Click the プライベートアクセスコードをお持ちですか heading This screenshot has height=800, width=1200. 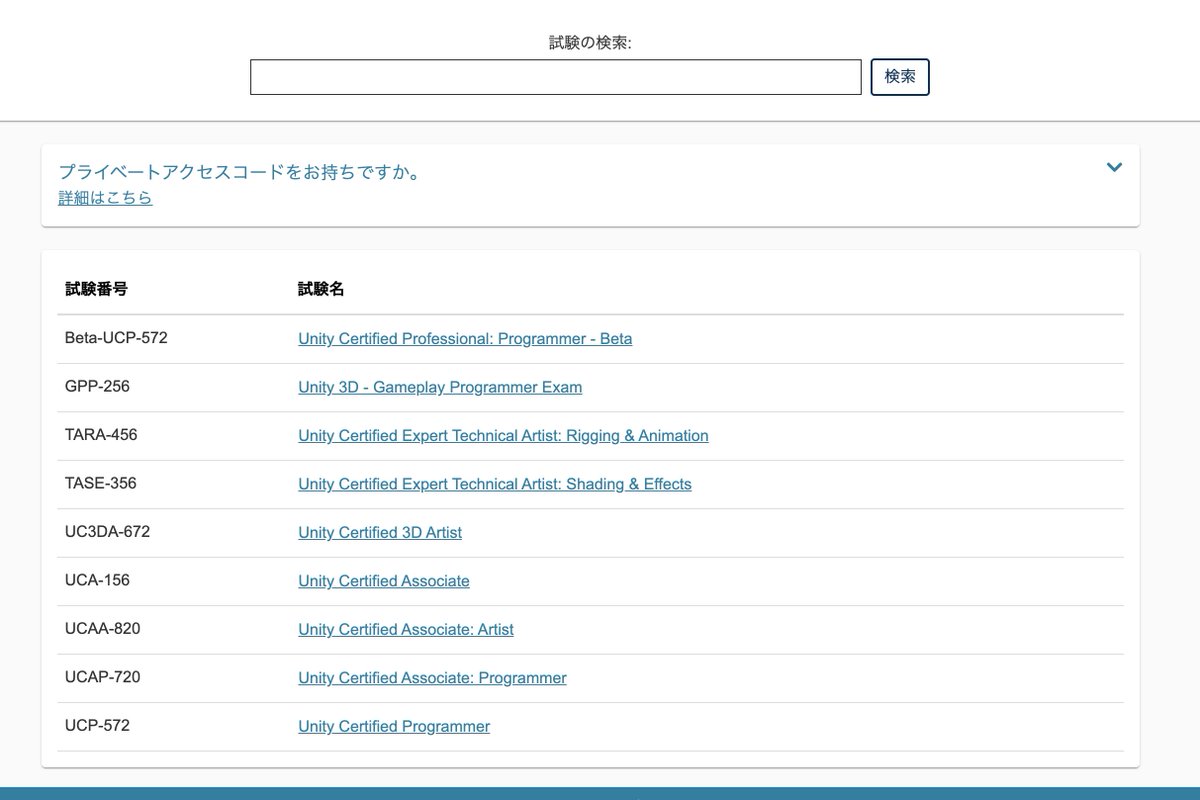240,172
